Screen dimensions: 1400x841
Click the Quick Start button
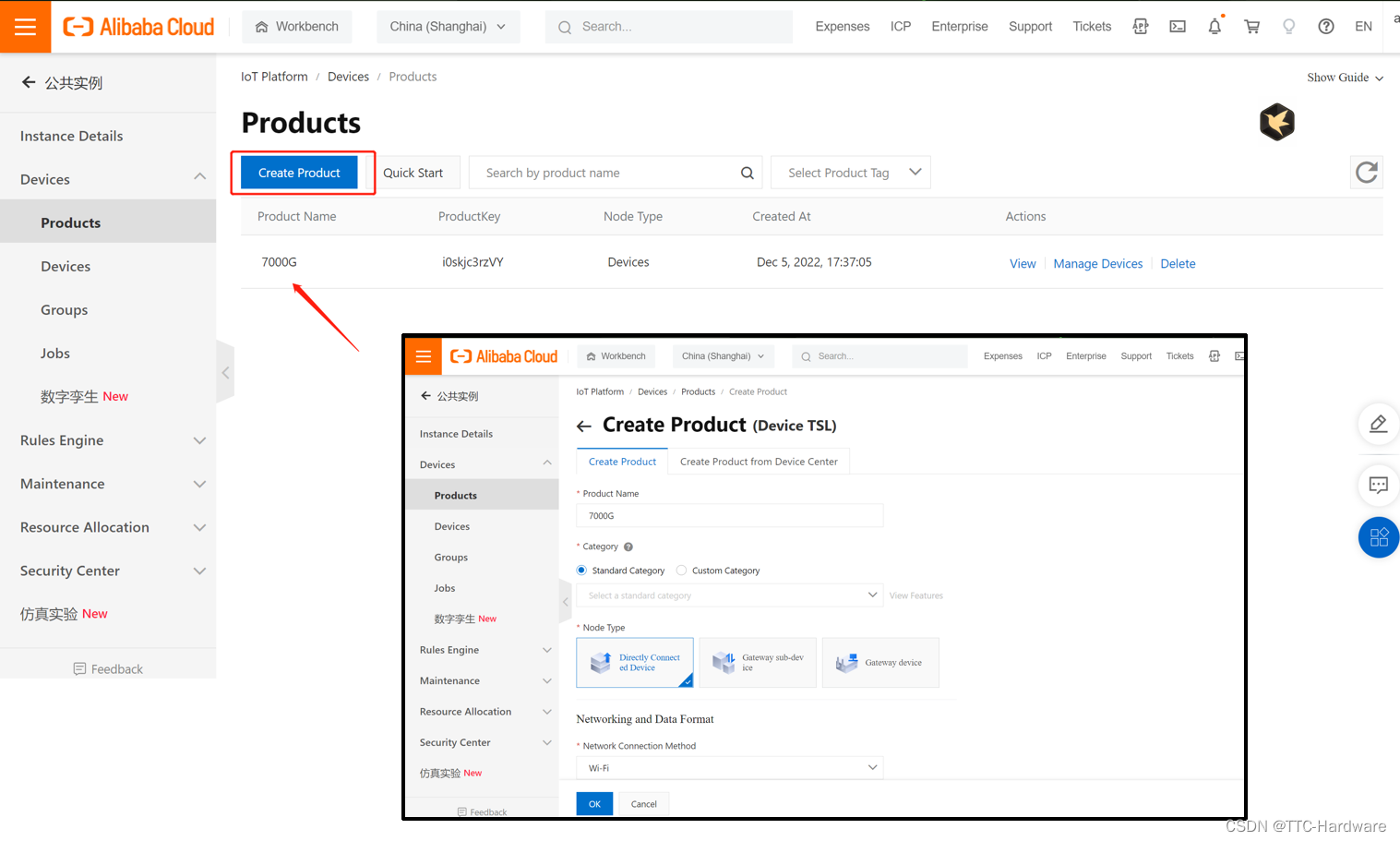point(413,173)
